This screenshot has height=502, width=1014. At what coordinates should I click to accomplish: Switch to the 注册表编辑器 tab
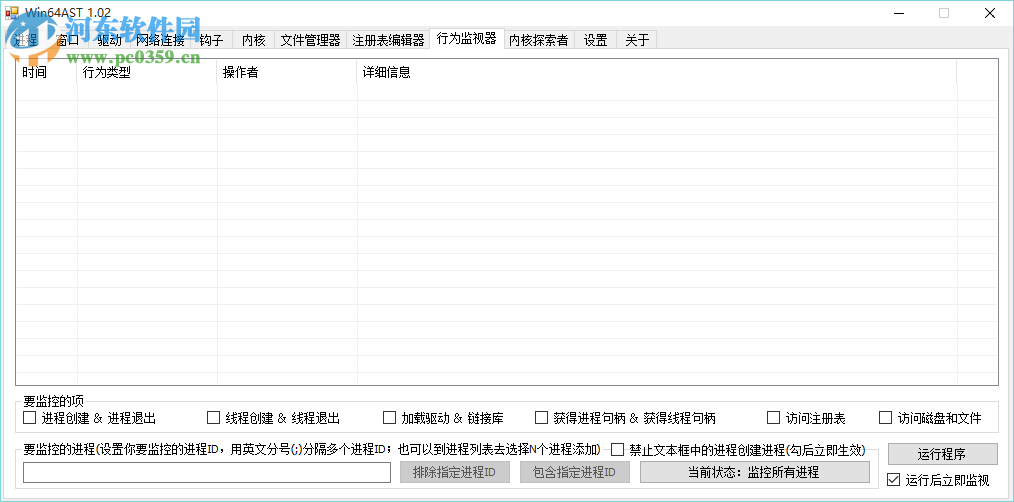[388, 40]
